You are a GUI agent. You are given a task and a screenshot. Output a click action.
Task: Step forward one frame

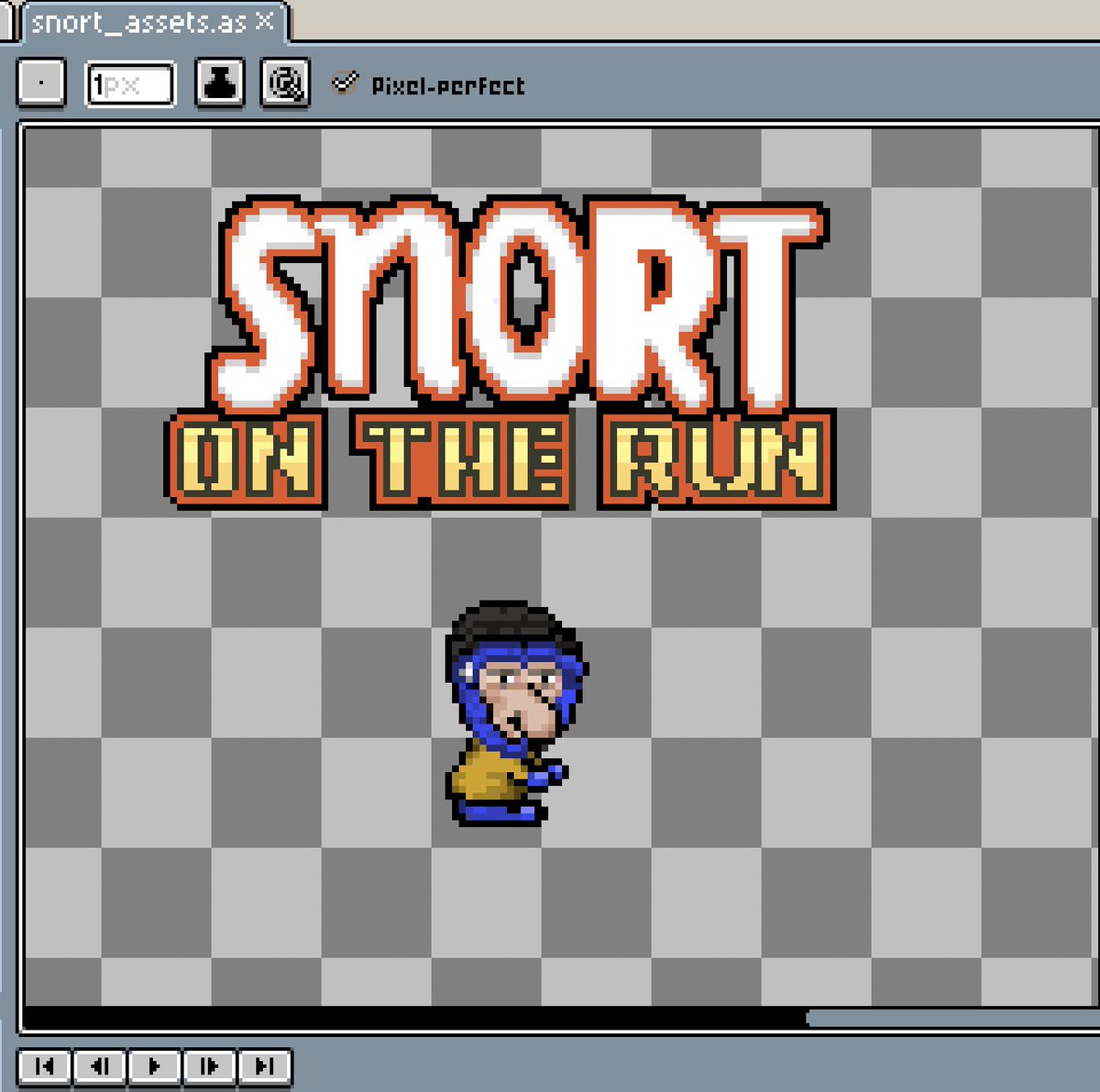pyautogui.click(x=209, y=1066)
